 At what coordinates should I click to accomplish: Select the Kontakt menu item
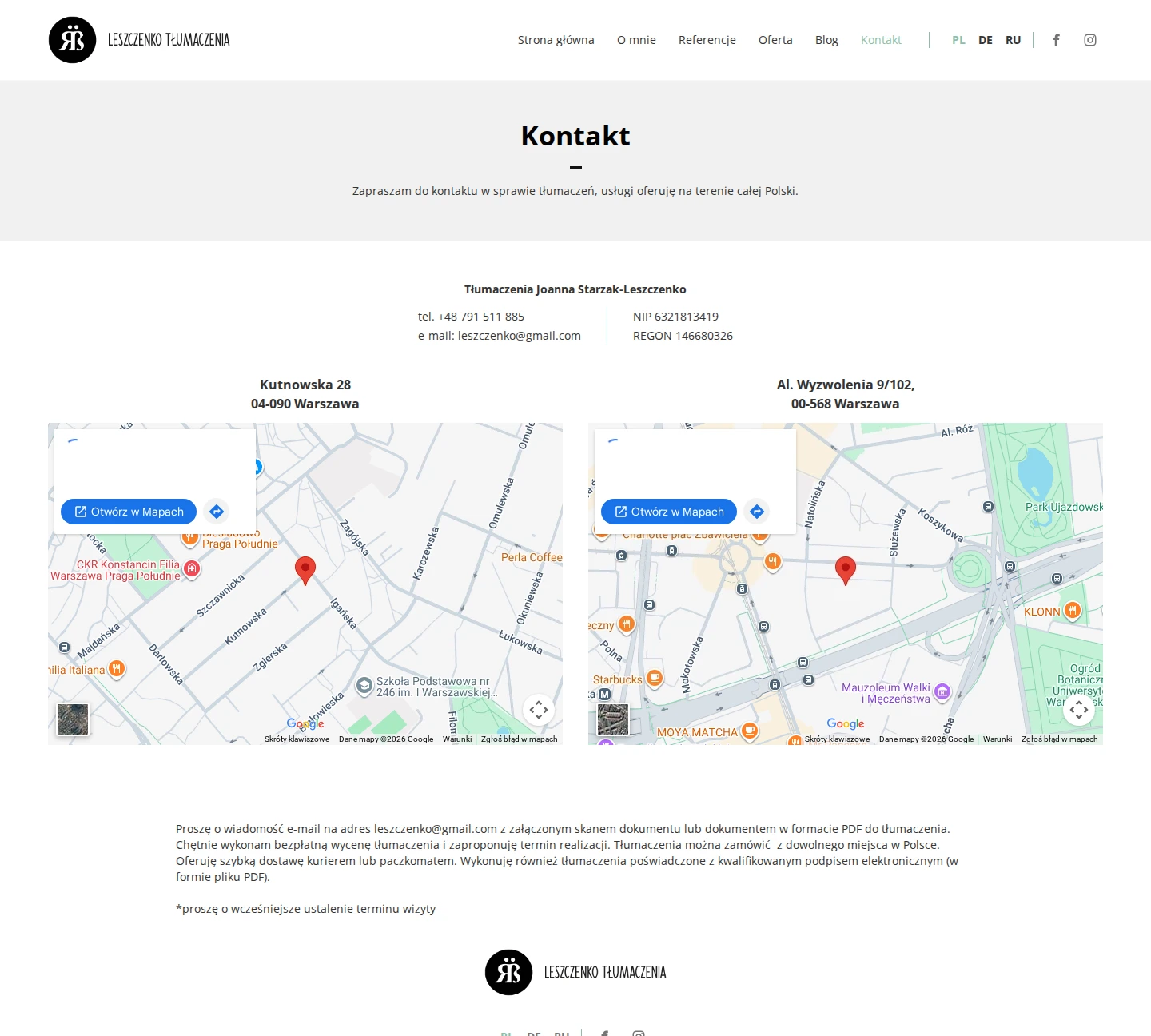(881, 40)
